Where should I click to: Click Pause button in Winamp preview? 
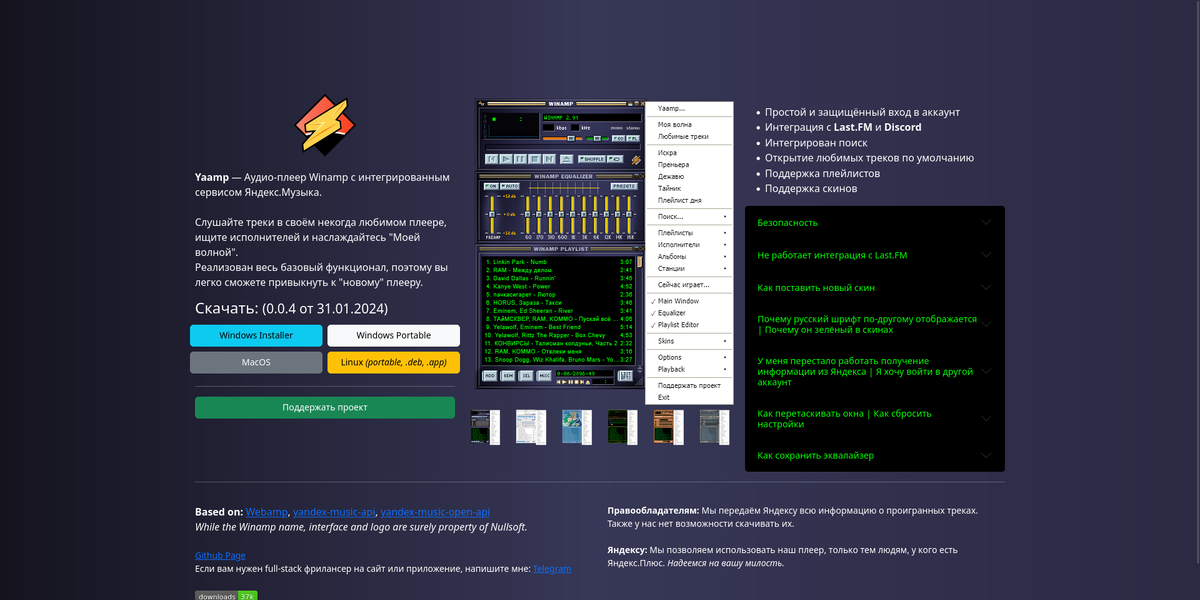[520, 159]
